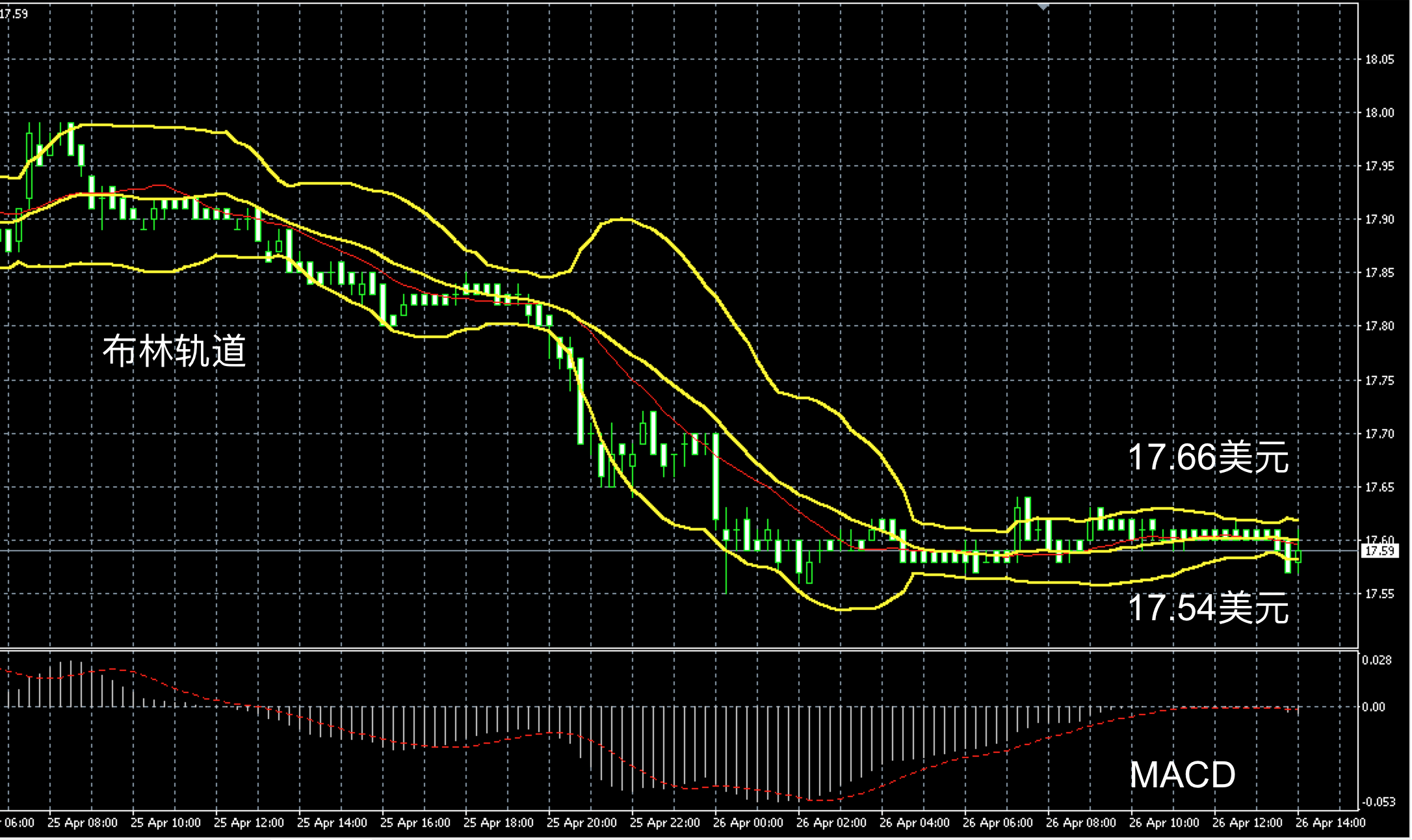Click the 17.54美元 annotation label
The image size is (1412, 840).
tap(1208, 609)
